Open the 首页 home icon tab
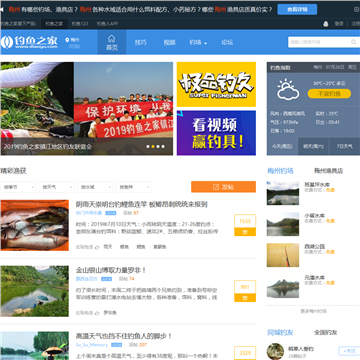 coord(112,42)
